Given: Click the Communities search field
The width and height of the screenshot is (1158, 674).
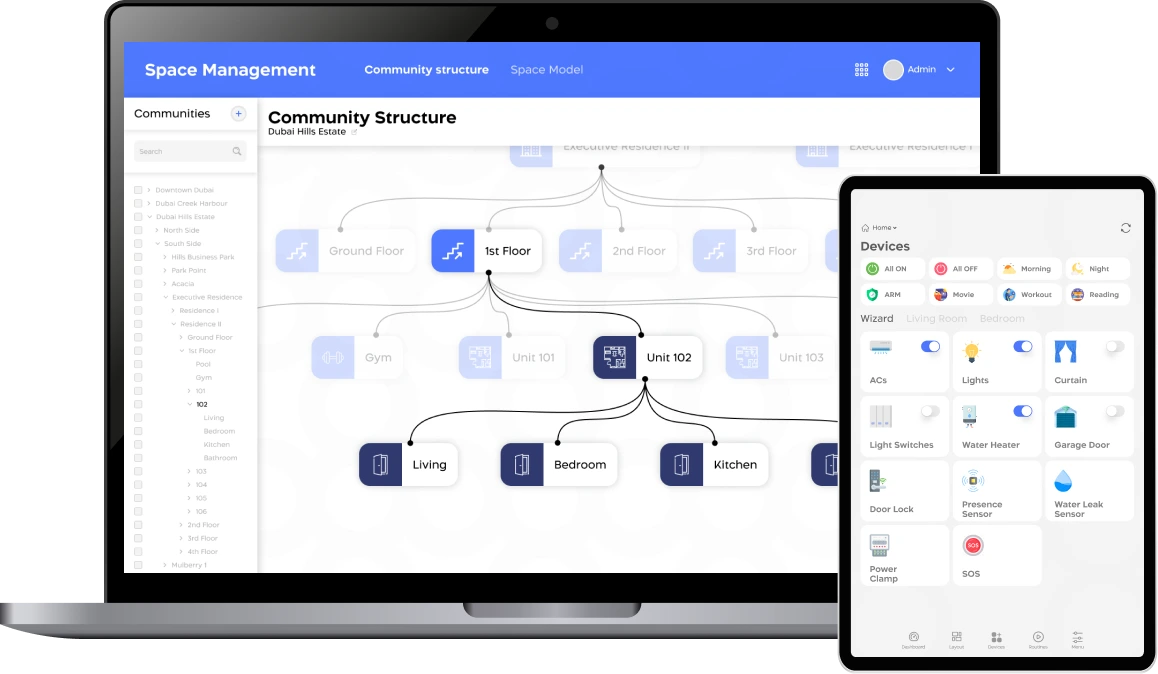Looking at the screenshot, I should pyautogui.click(x=184, y=152).
